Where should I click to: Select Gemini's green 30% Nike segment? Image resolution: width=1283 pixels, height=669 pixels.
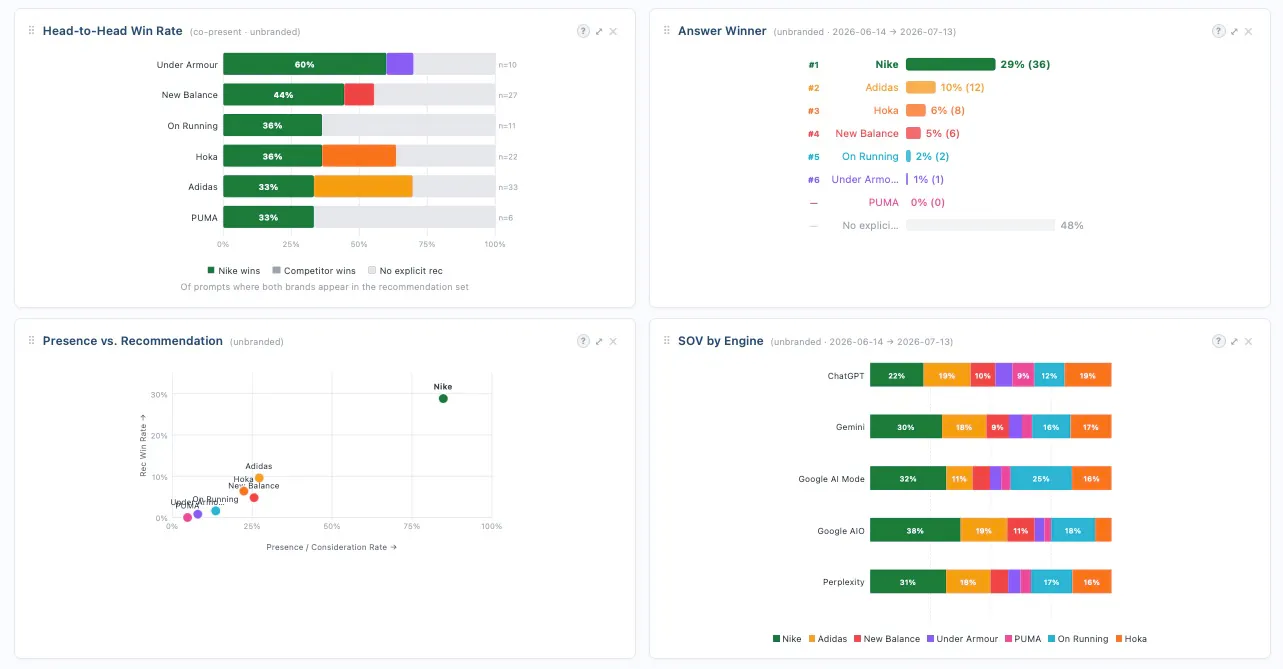(906, 427)
